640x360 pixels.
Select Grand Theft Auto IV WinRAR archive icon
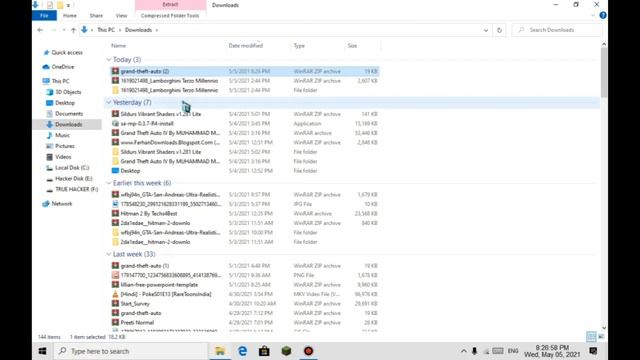point(116,133)
